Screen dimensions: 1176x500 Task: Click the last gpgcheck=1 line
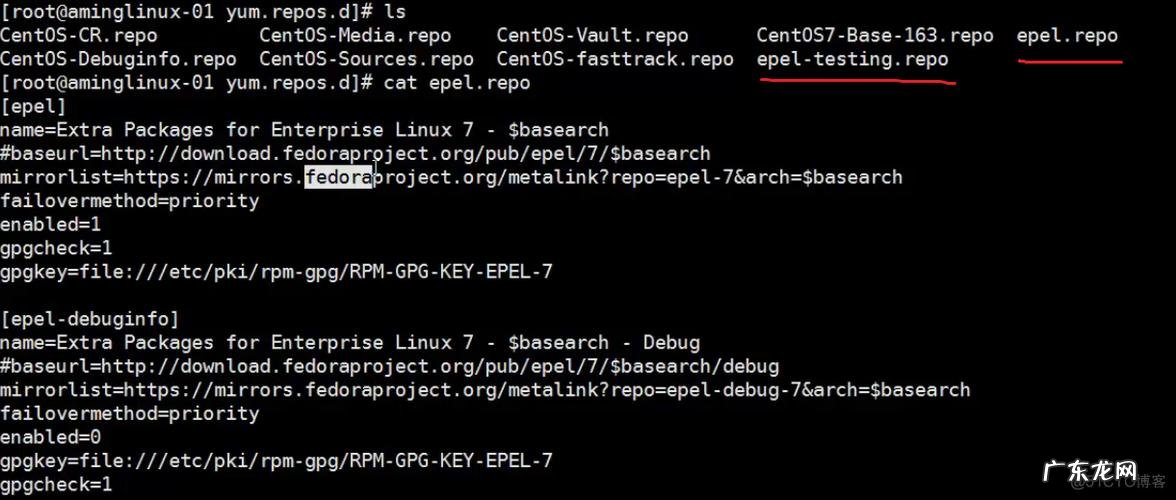56,484
